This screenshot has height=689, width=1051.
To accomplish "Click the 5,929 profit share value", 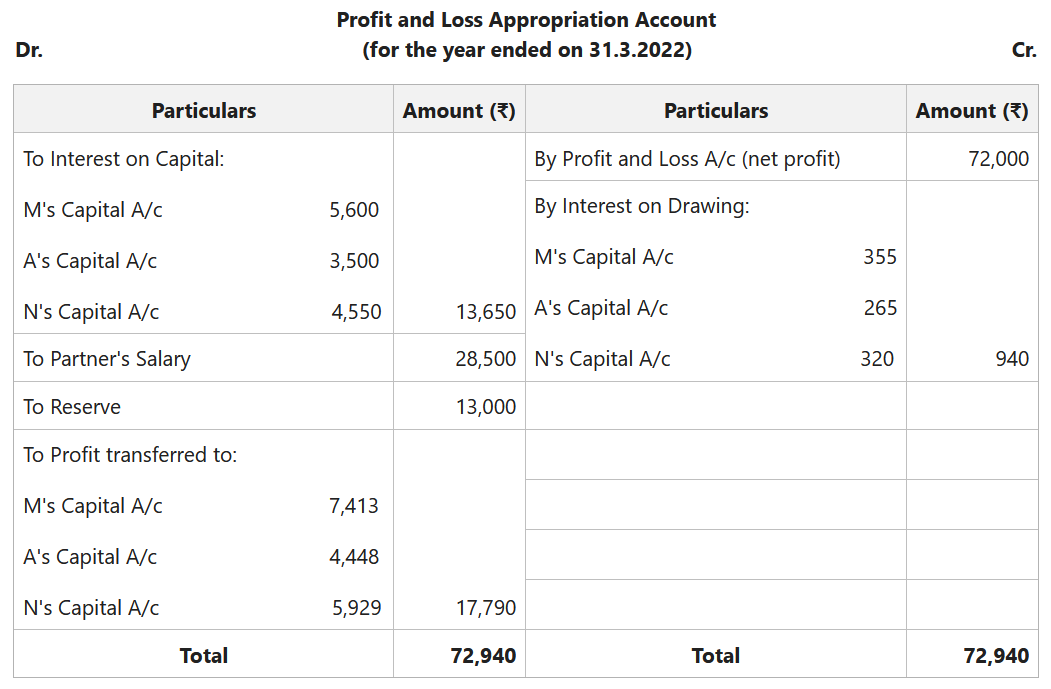I will coord(356,608).
